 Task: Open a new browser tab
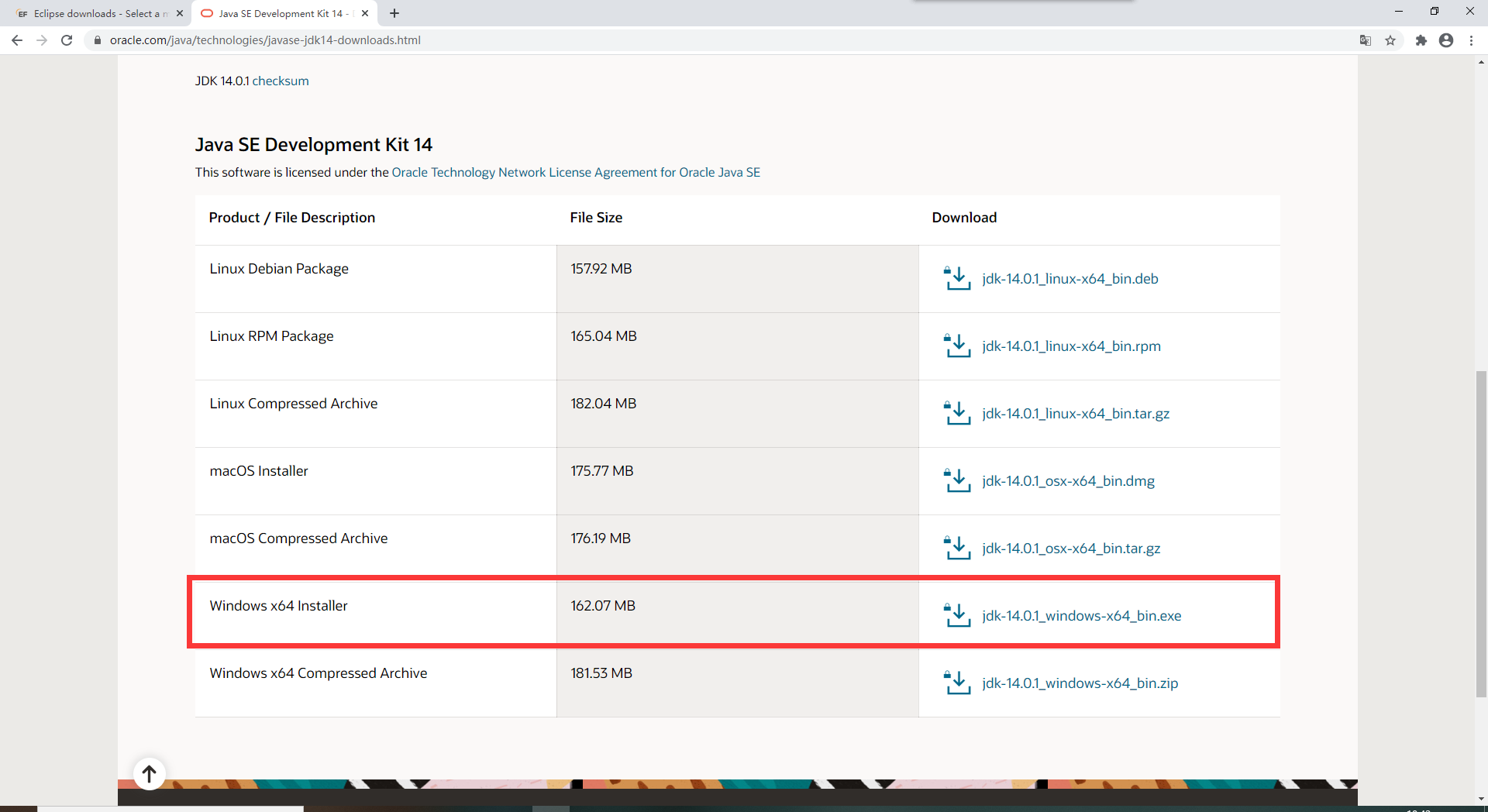(394, 13)
